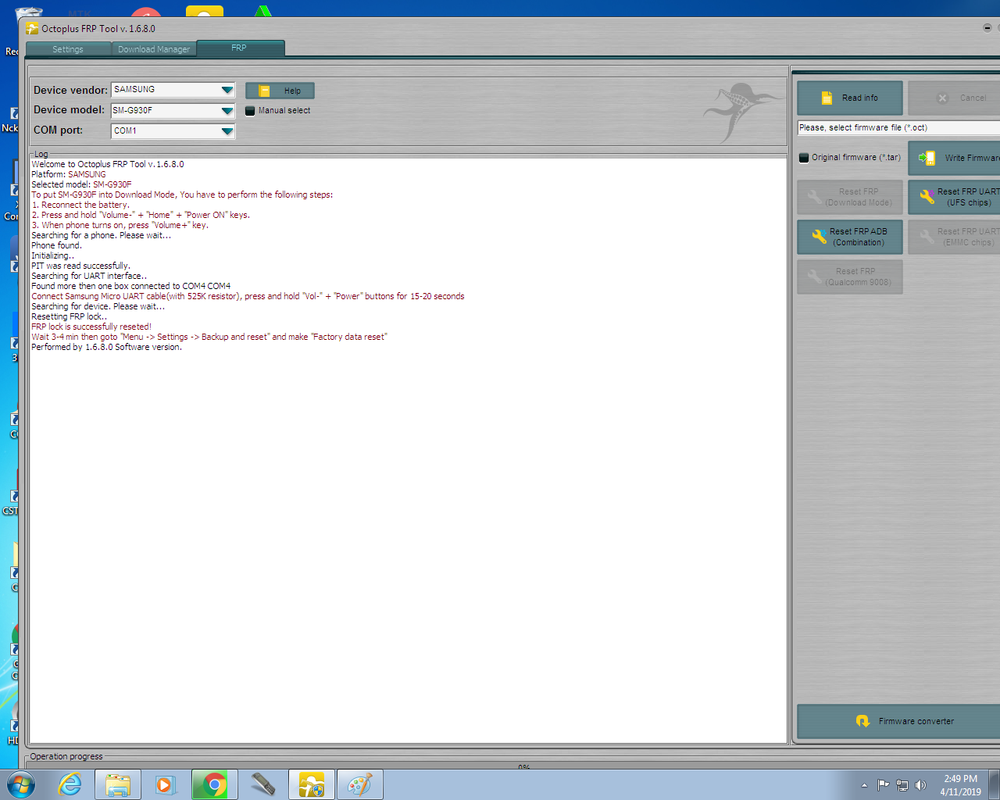Click the volume speaker tray icon

[920, 785]
